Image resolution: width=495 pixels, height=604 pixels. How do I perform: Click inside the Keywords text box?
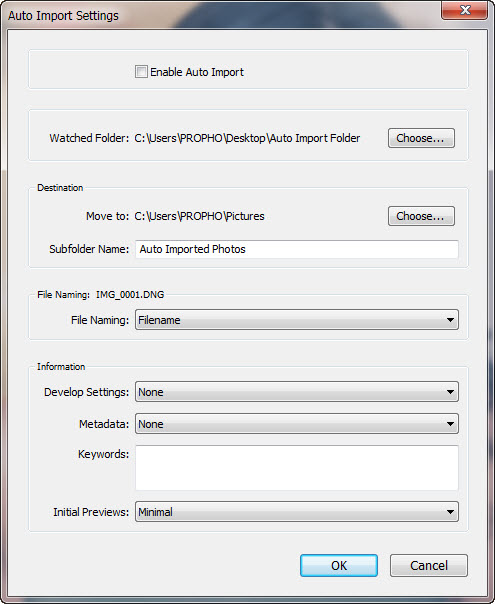(297, 468)
